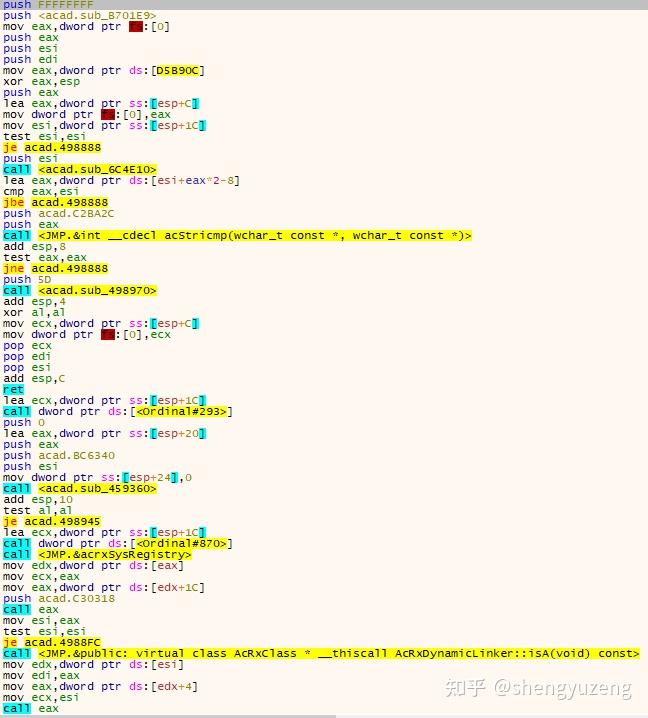Select the call <Ordinal#870> line
Viewport: 648px width, 718px height.
point(118,543)
